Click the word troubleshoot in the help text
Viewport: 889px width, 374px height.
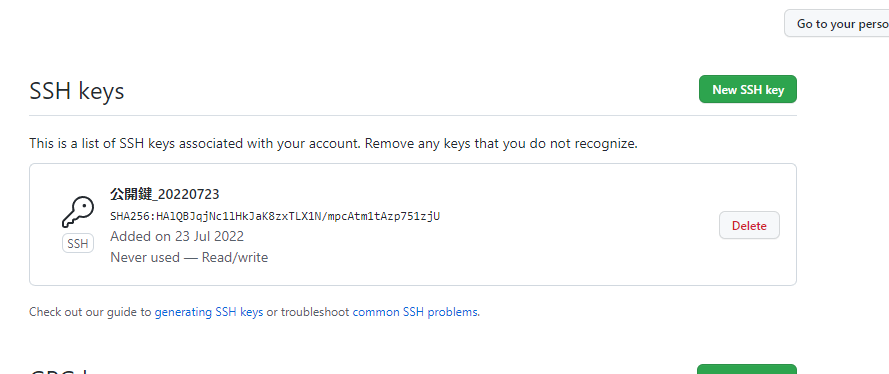point(315,312)
